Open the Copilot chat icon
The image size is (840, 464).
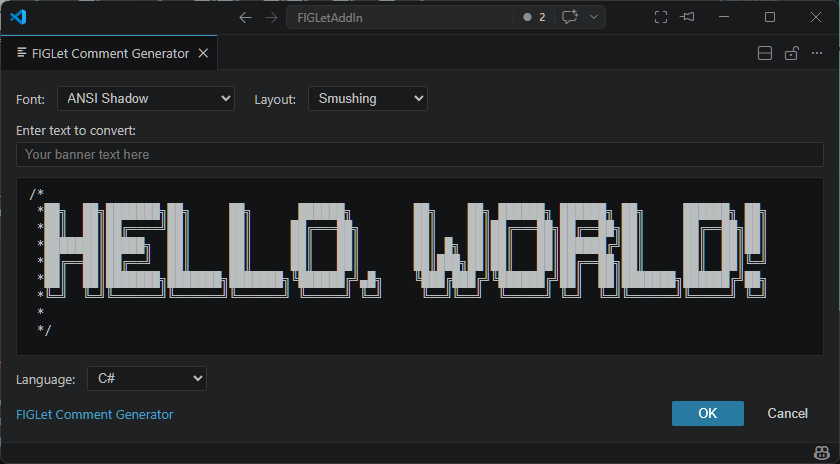click(569, 17)
